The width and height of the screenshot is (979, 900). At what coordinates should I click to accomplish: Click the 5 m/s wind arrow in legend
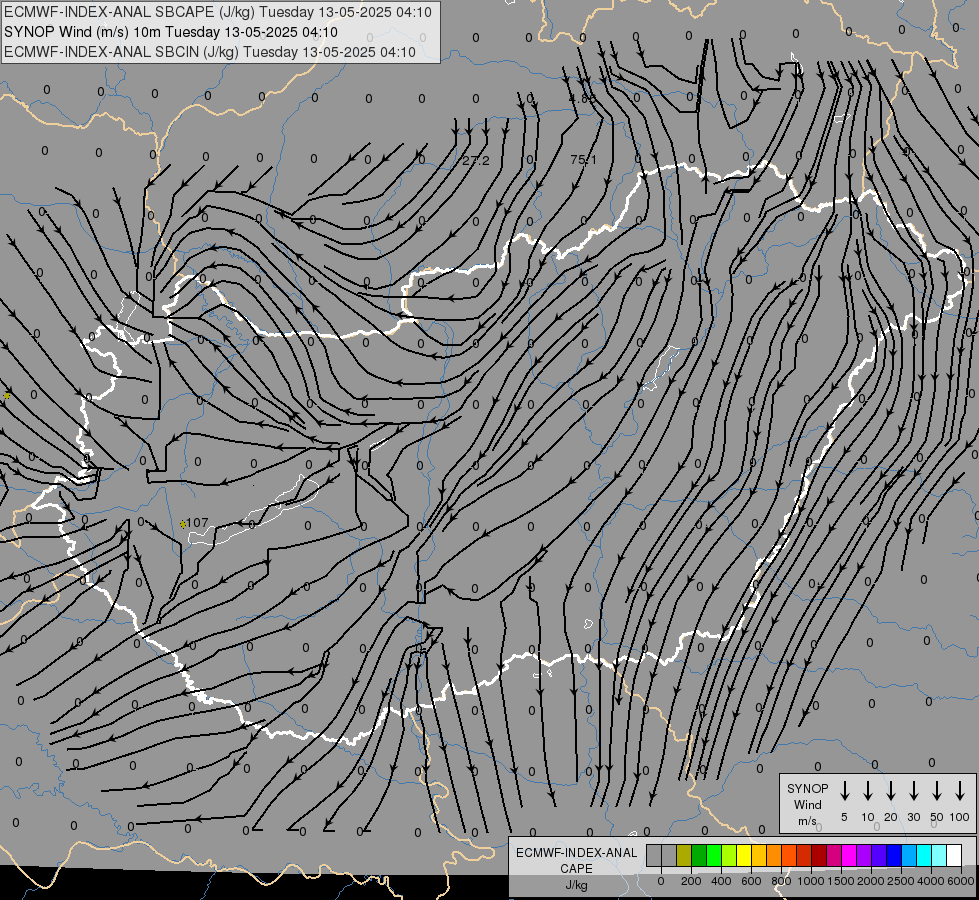pos(845,791)
